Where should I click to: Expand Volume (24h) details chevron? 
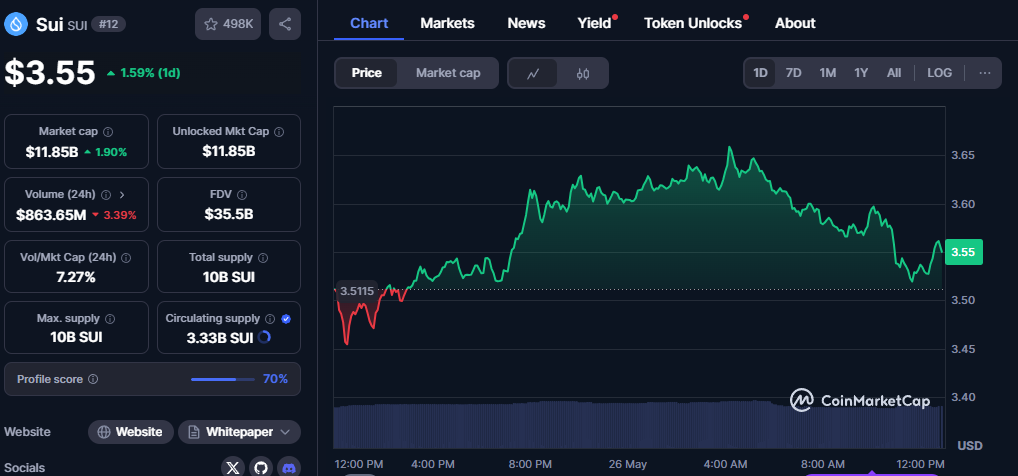121,194
